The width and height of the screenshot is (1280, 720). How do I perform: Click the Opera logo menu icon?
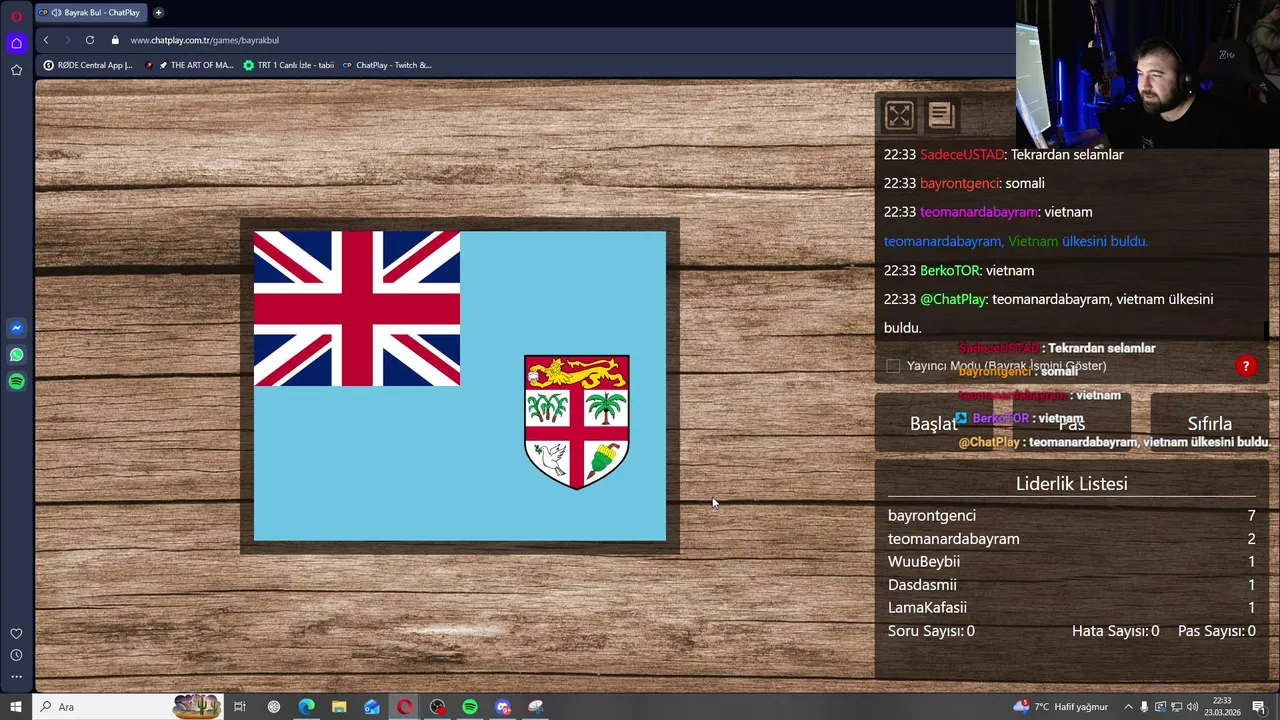pyautogui.click(x=16, y=16)
